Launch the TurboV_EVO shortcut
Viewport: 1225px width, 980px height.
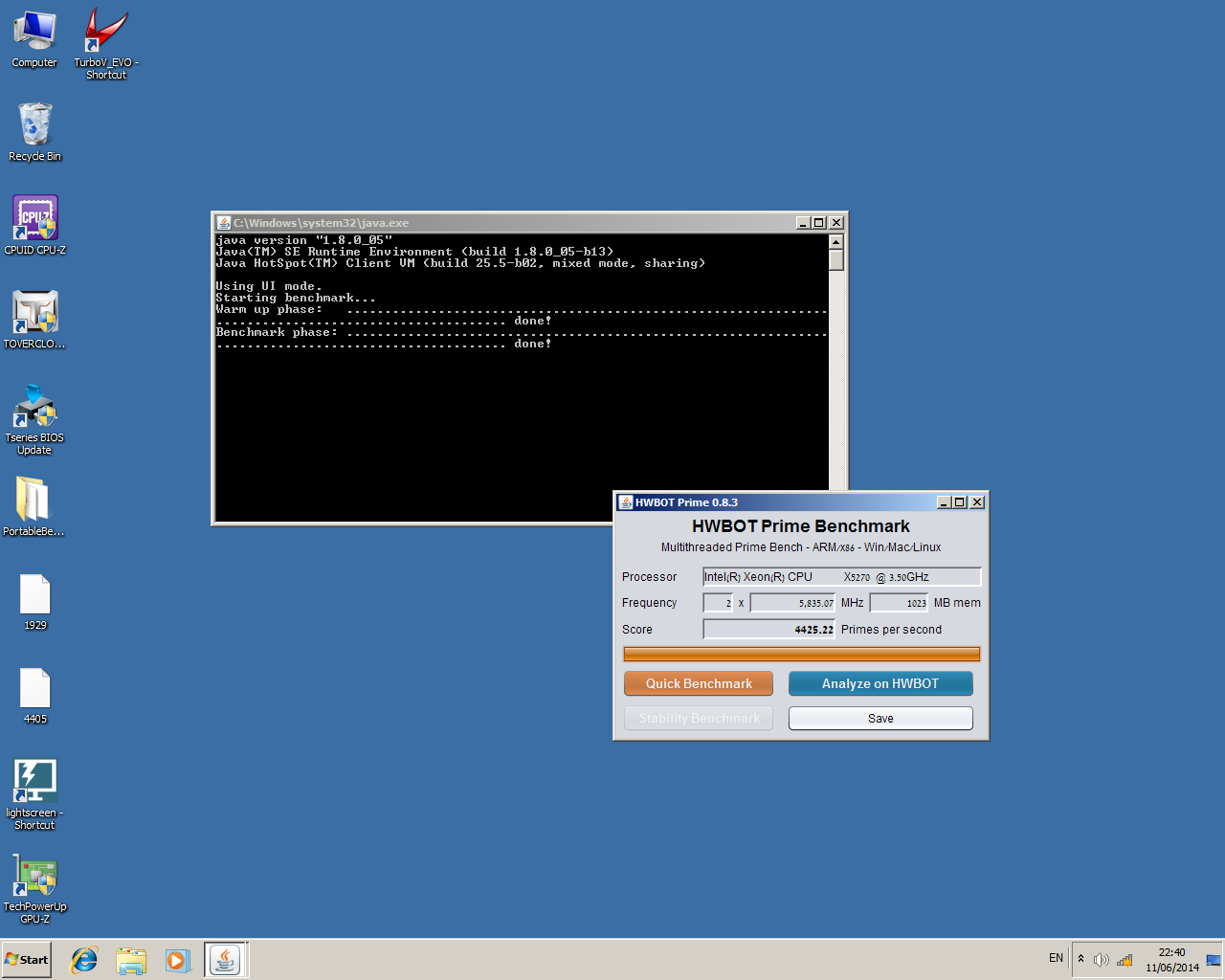[x=106, y=44]
